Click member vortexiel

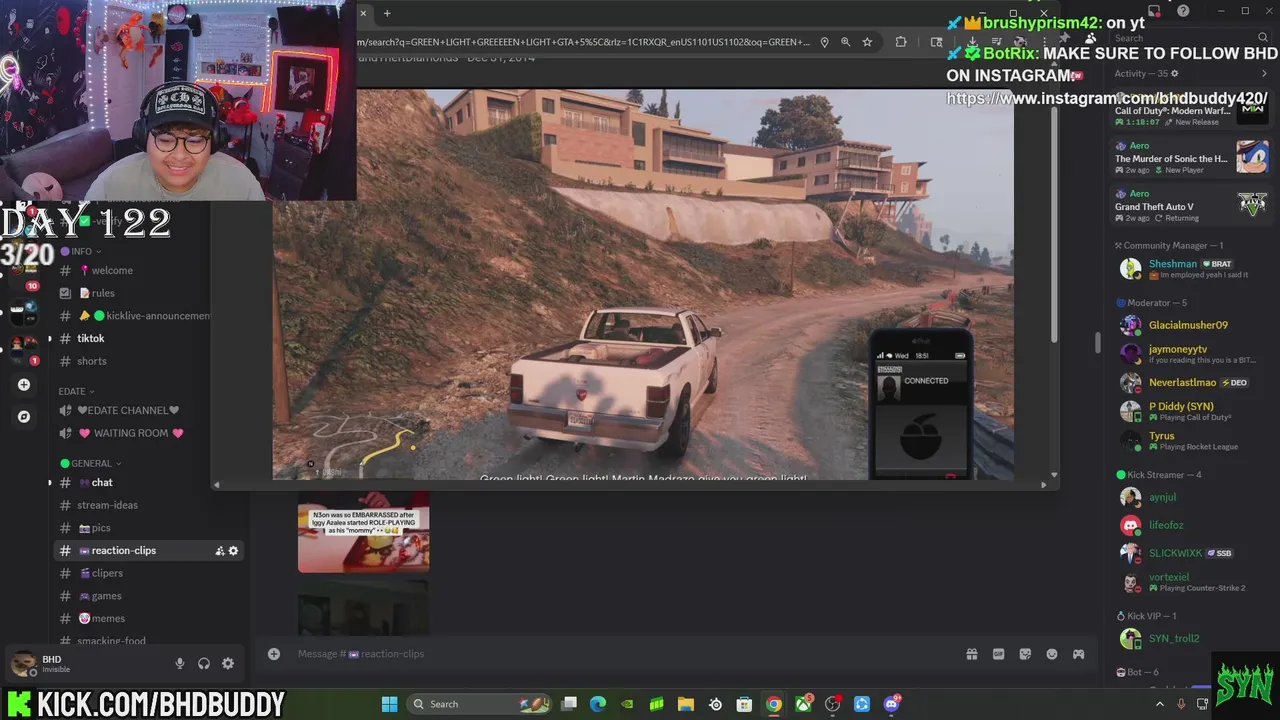click(x=1190, y=582)
